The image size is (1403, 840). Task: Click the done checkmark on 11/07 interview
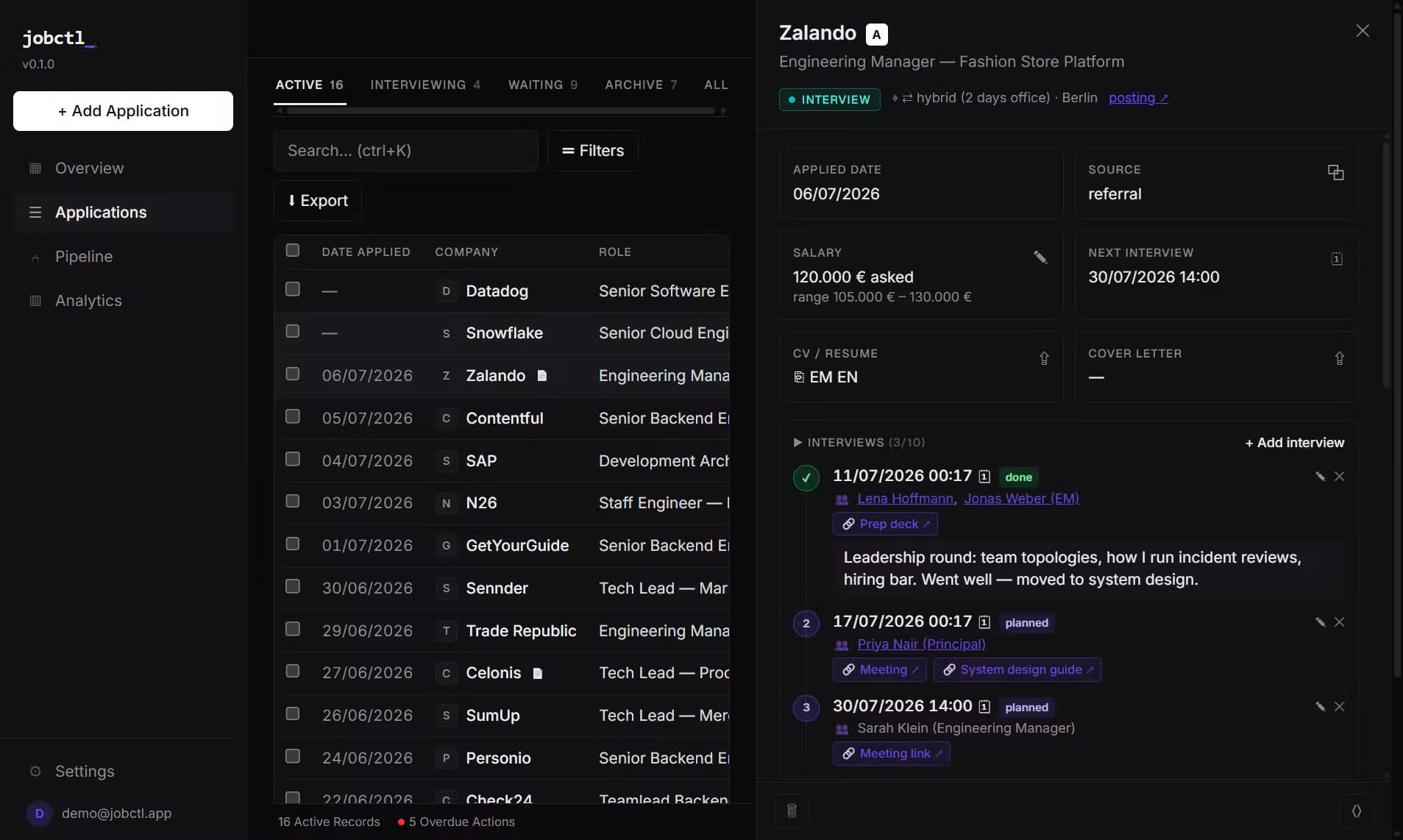(806, 478)
